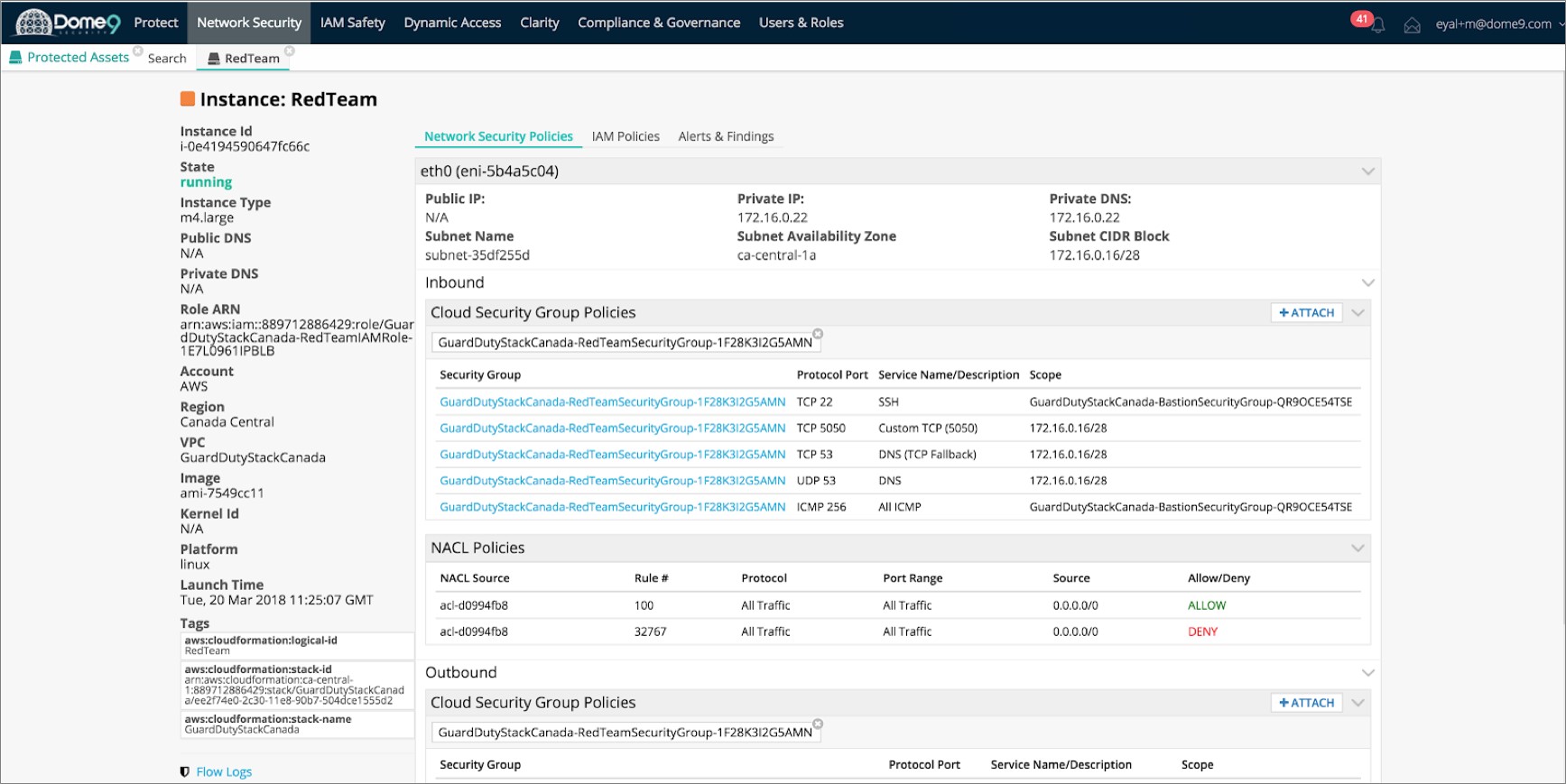Switch to the Search tab

(x=167, y=59)
